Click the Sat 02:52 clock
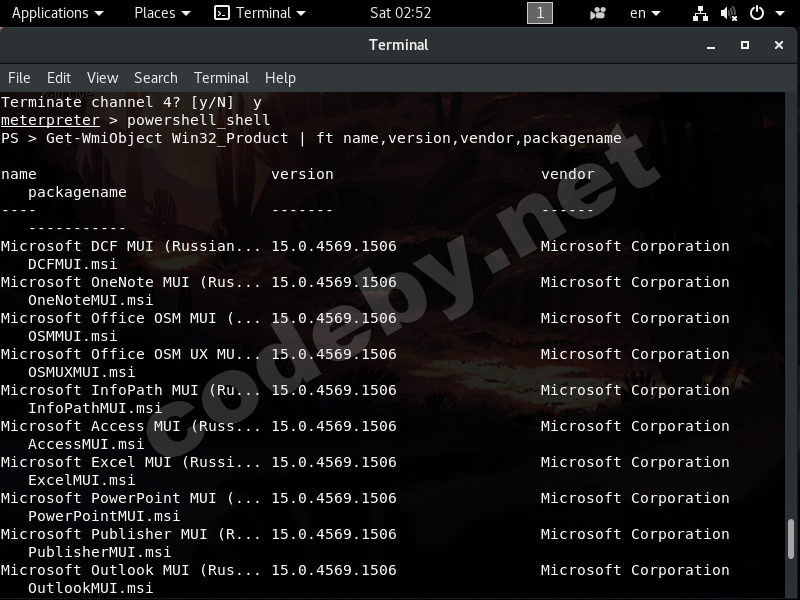The width and height of the screenshot is (800, 600). (400, 13)
